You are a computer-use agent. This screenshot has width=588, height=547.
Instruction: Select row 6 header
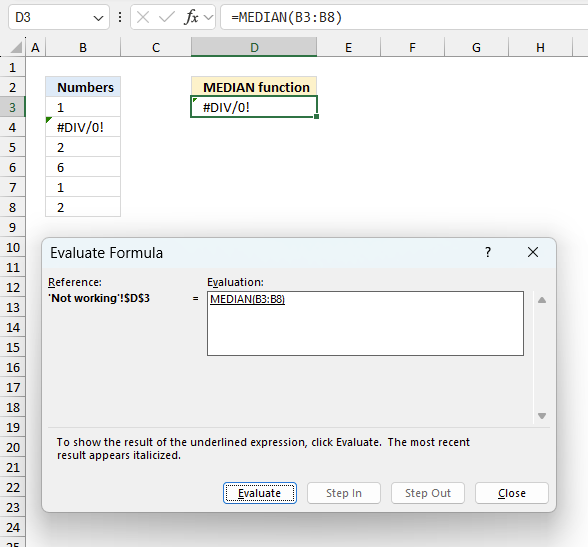coord(12,167)
